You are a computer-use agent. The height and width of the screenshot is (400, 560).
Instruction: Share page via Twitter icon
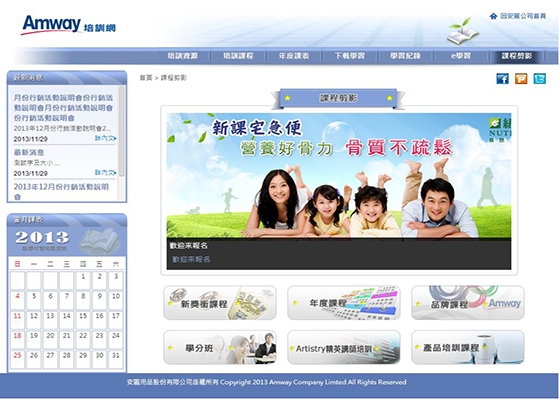(x=540, y=78)
